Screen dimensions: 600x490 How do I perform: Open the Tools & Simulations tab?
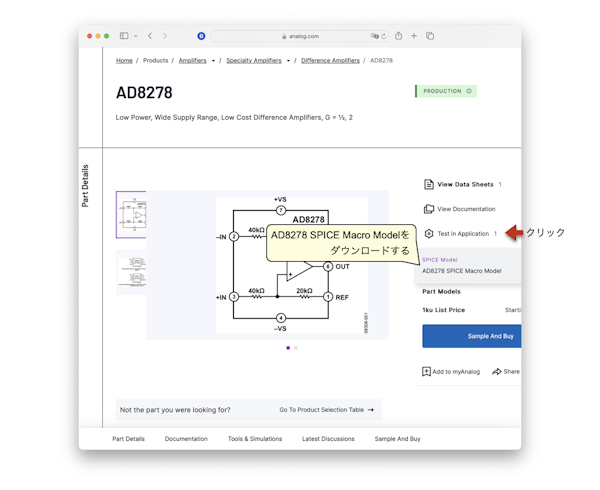[254, 439]
